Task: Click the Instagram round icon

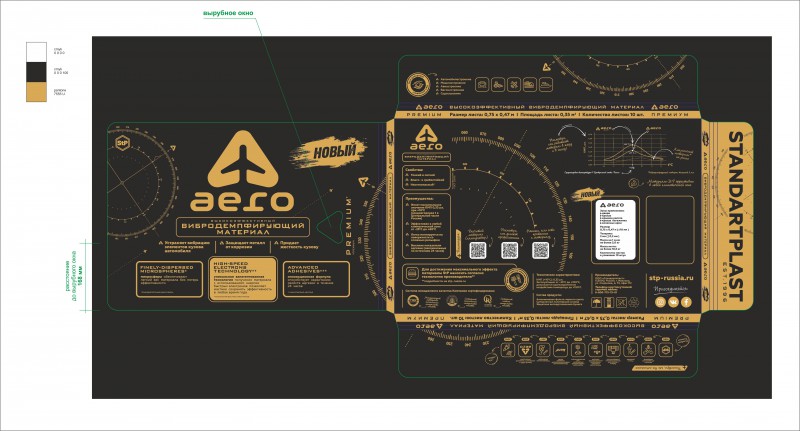Action: click(x=660, y=302)
